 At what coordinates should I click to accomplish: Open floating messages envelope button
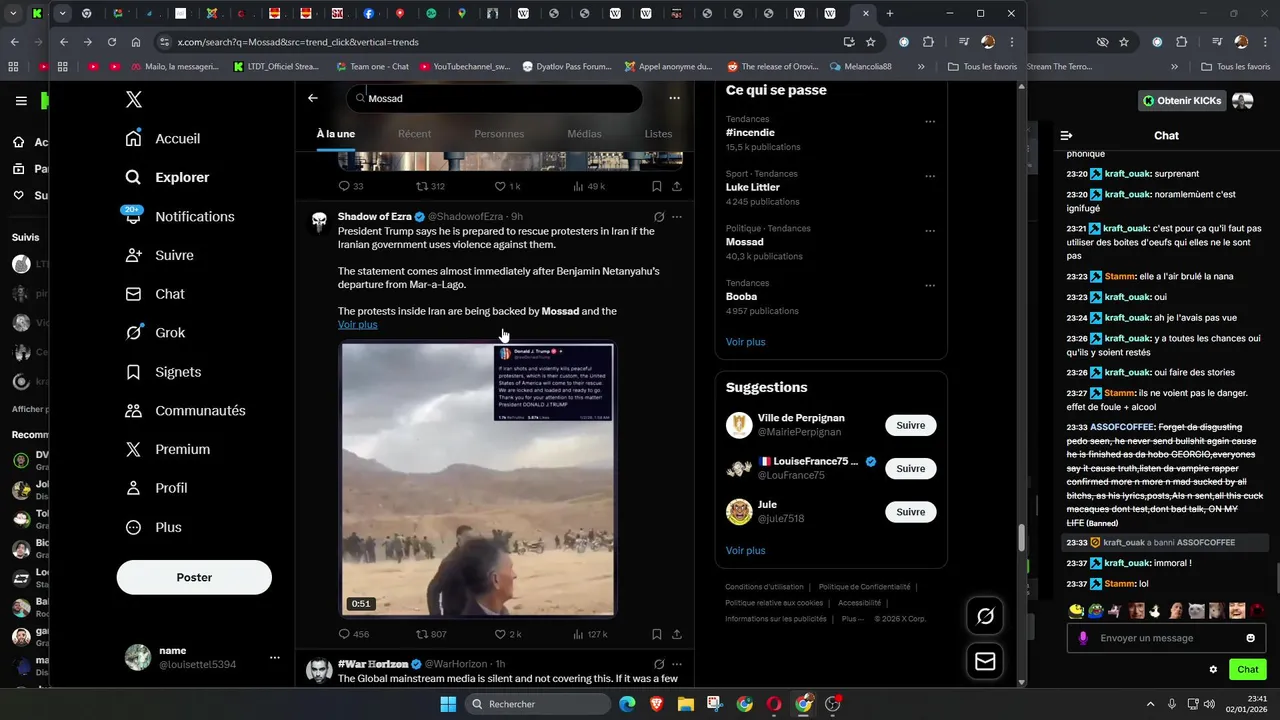(x=985, y=662)
